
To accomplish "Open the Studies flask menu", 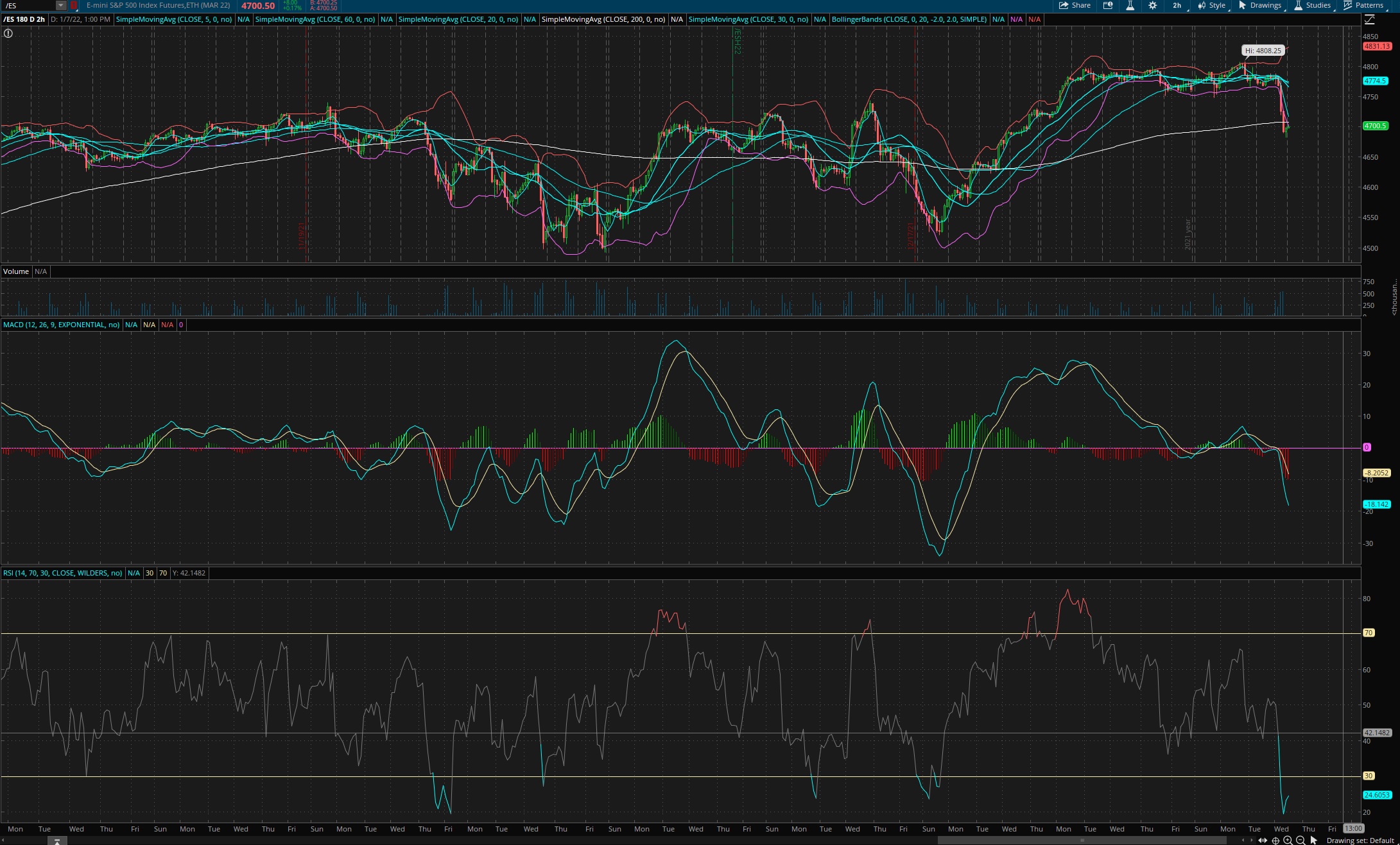I will (1312, 5).
